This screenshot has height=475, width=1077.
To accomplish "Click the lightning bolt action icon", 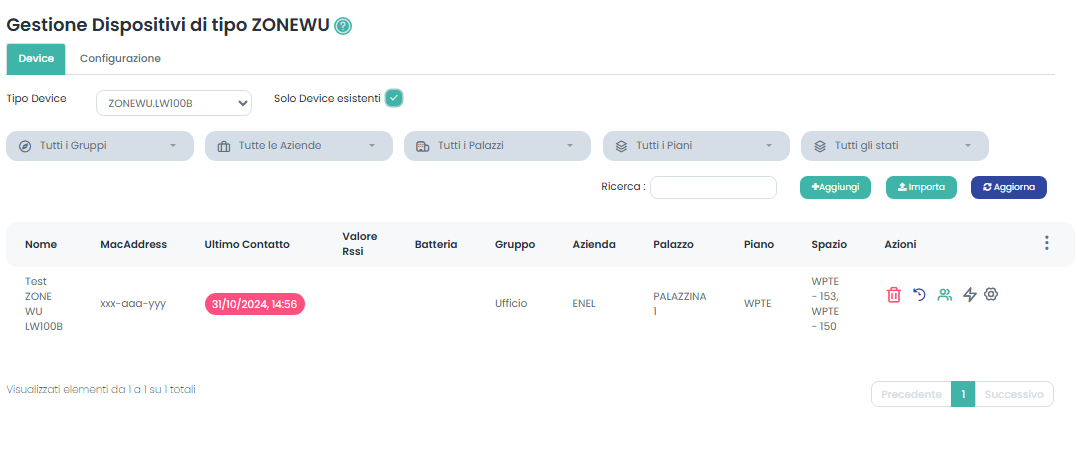I will point(969,295).
